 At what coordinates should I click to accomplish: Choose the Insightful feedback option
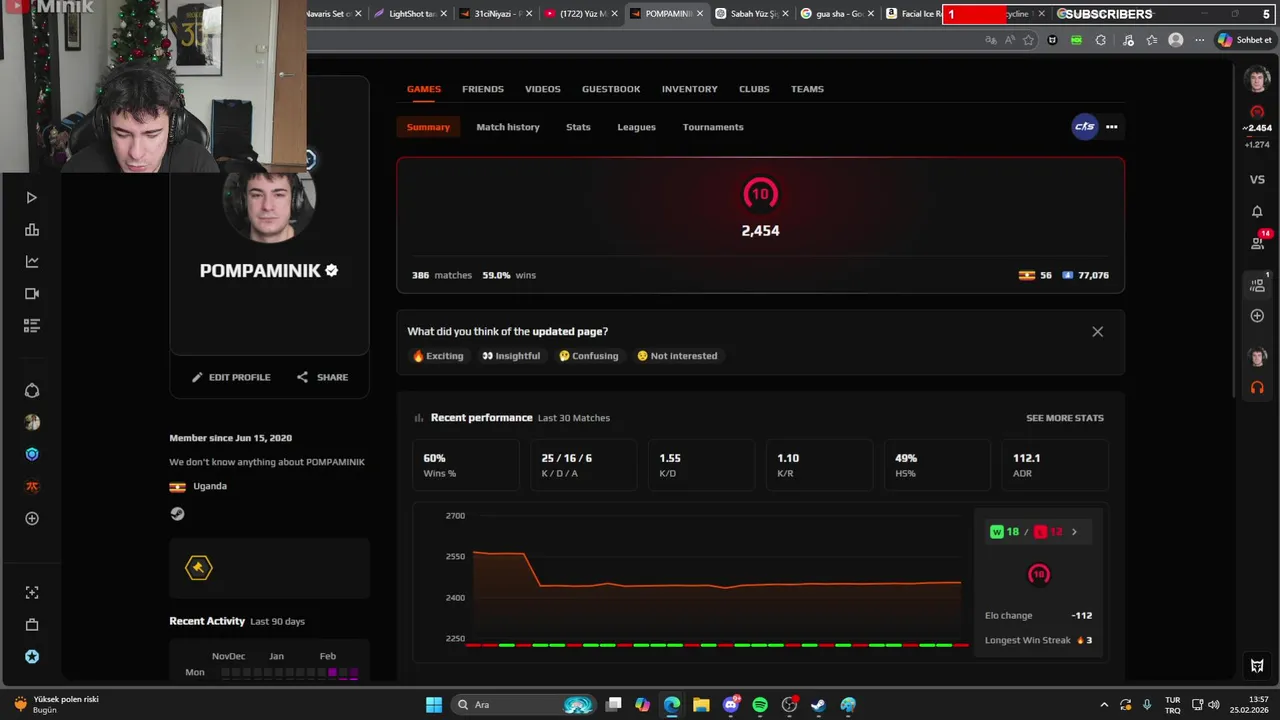pyautogui.click(x=511, y=356)
